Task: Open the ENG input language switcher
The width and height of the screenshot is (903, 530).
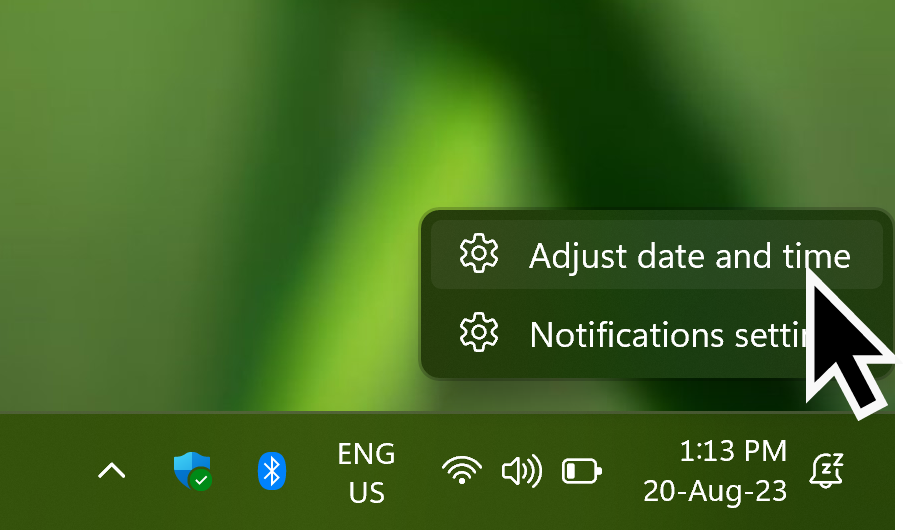Action: tap(366, 454)
